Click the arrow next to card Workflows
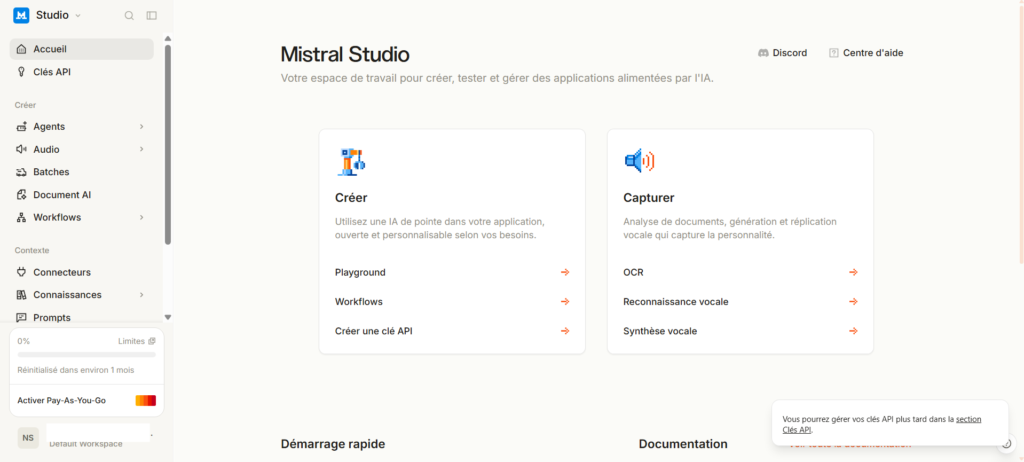 (565, 302)
